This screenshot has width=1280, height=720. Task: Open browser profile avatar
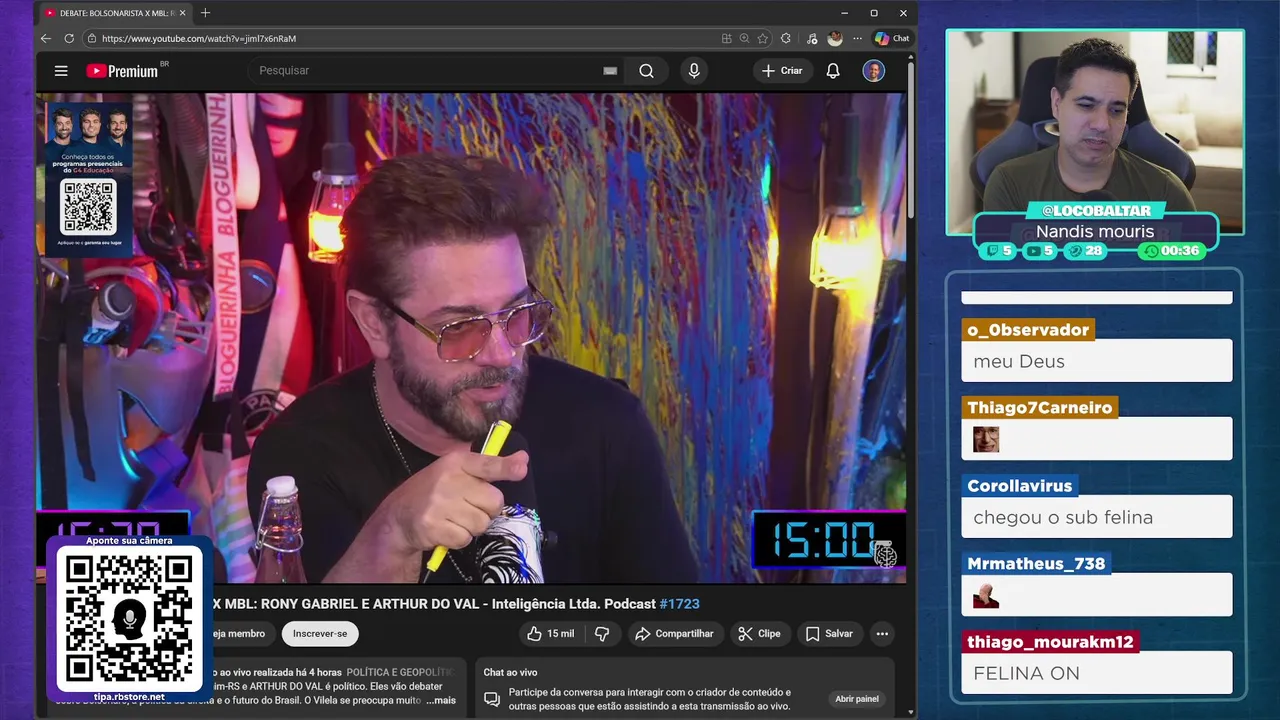coord(835,38)
